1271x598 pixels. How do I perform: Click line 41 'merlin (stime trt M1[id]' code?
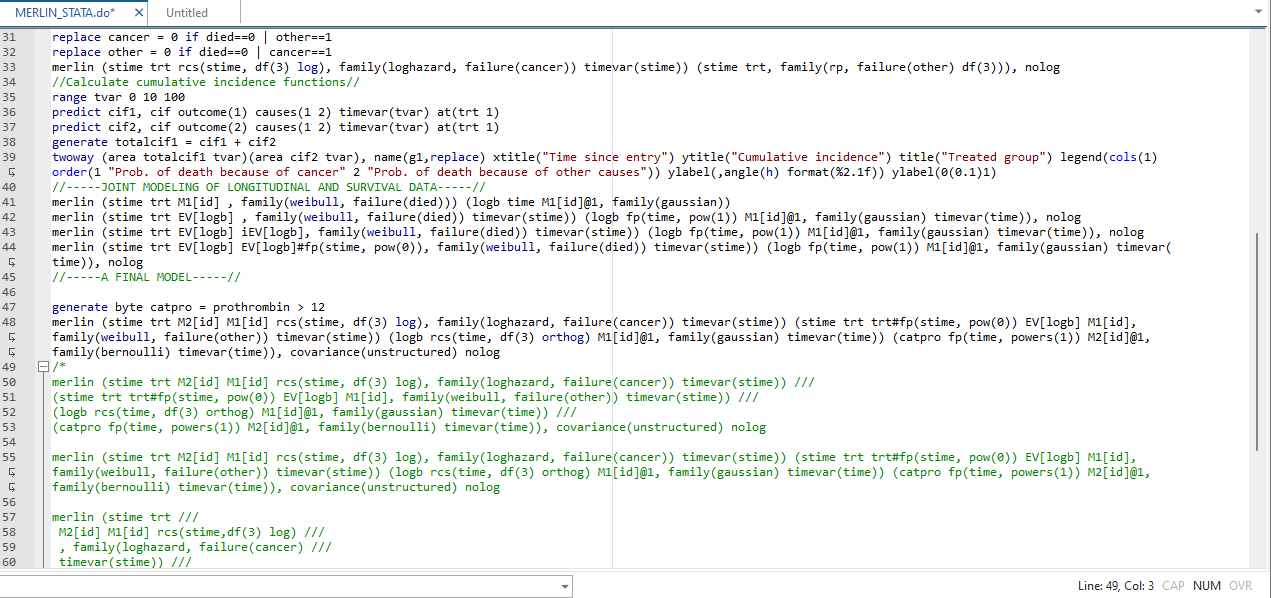point(391,202)
